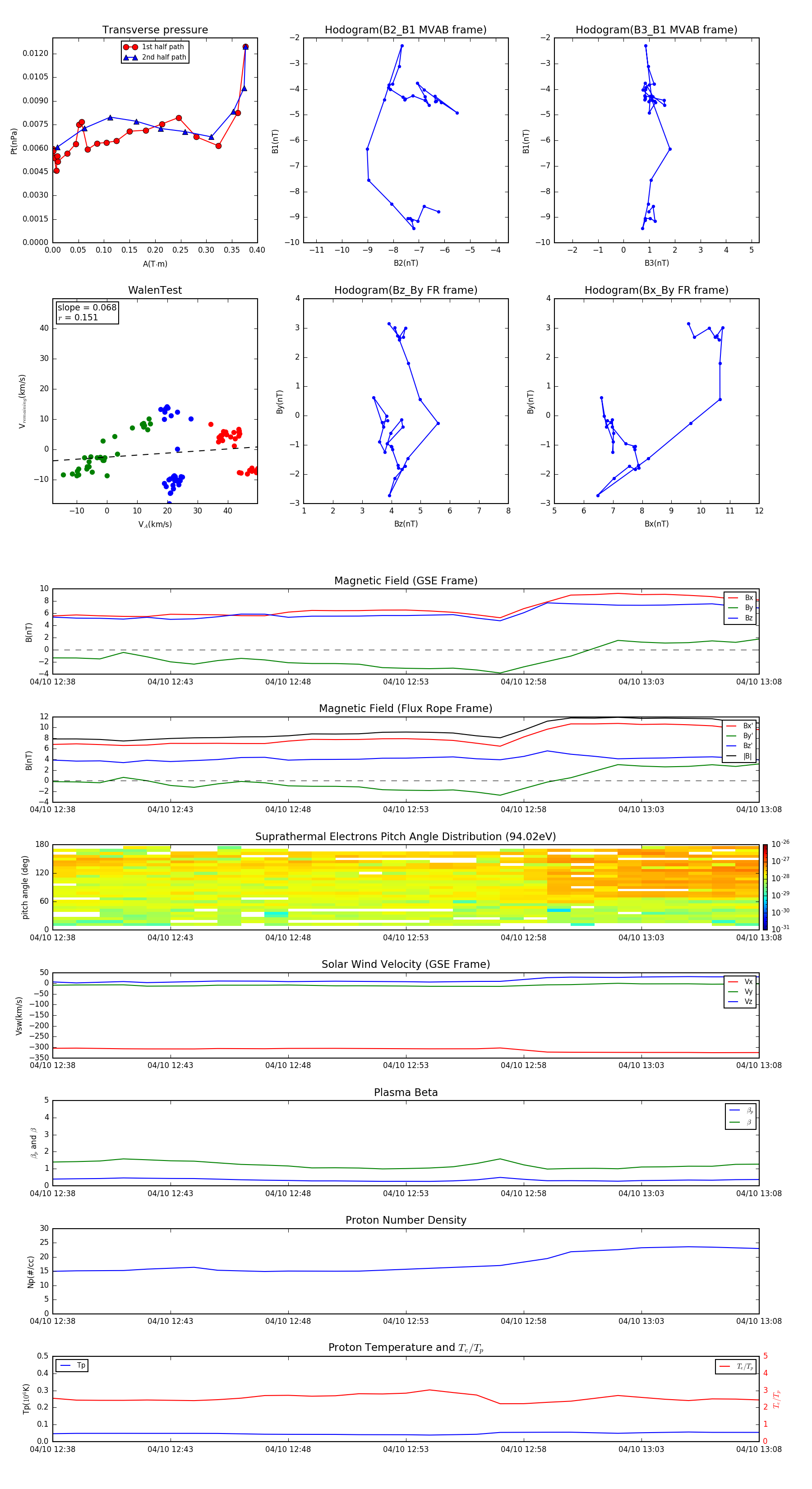
Task: Click the 'Np(#/cc)' axis label
Action: [x=31, y=1272]
